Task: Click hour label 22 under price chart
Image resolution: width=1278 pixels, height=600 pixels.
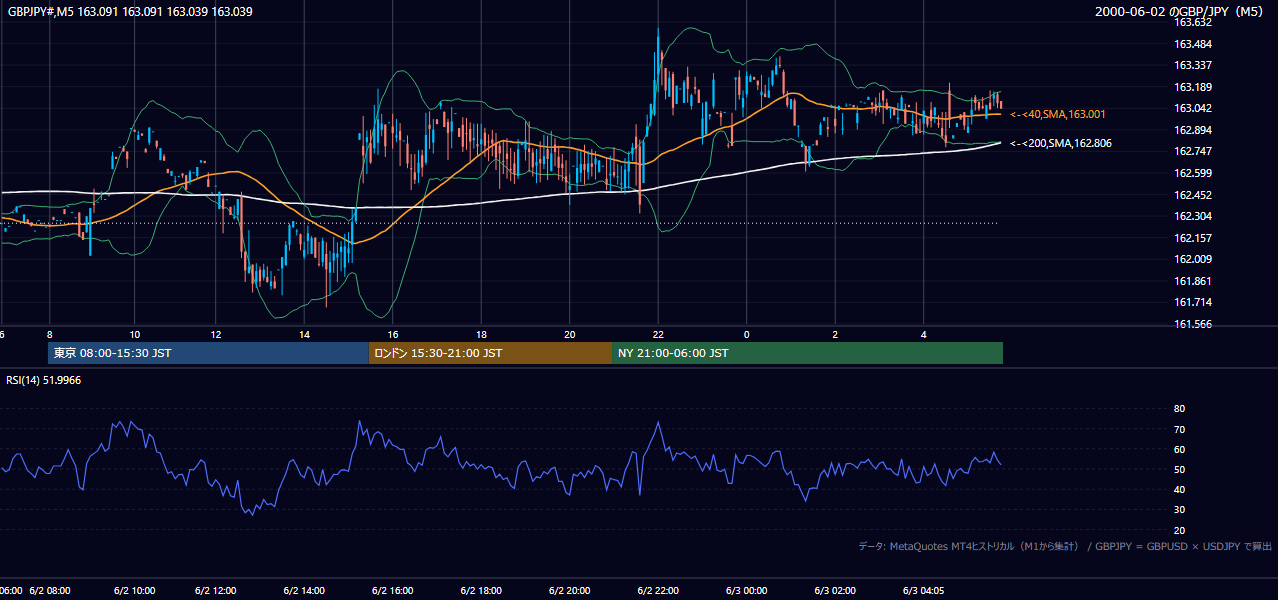Action: pos(658,334)
